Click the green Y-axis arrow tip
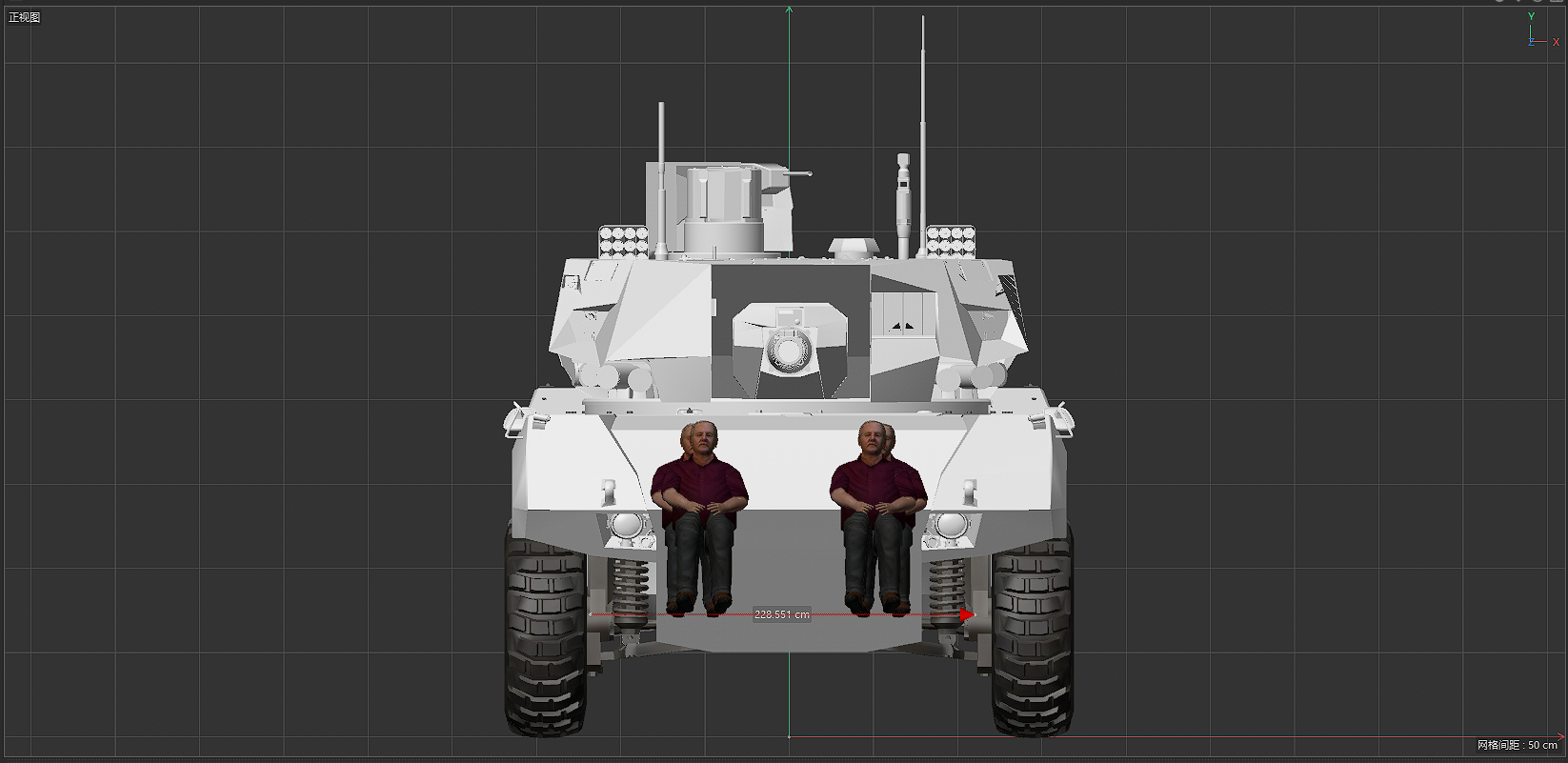Viewport: 1568px width, 763px height. (x=789, y=10)
